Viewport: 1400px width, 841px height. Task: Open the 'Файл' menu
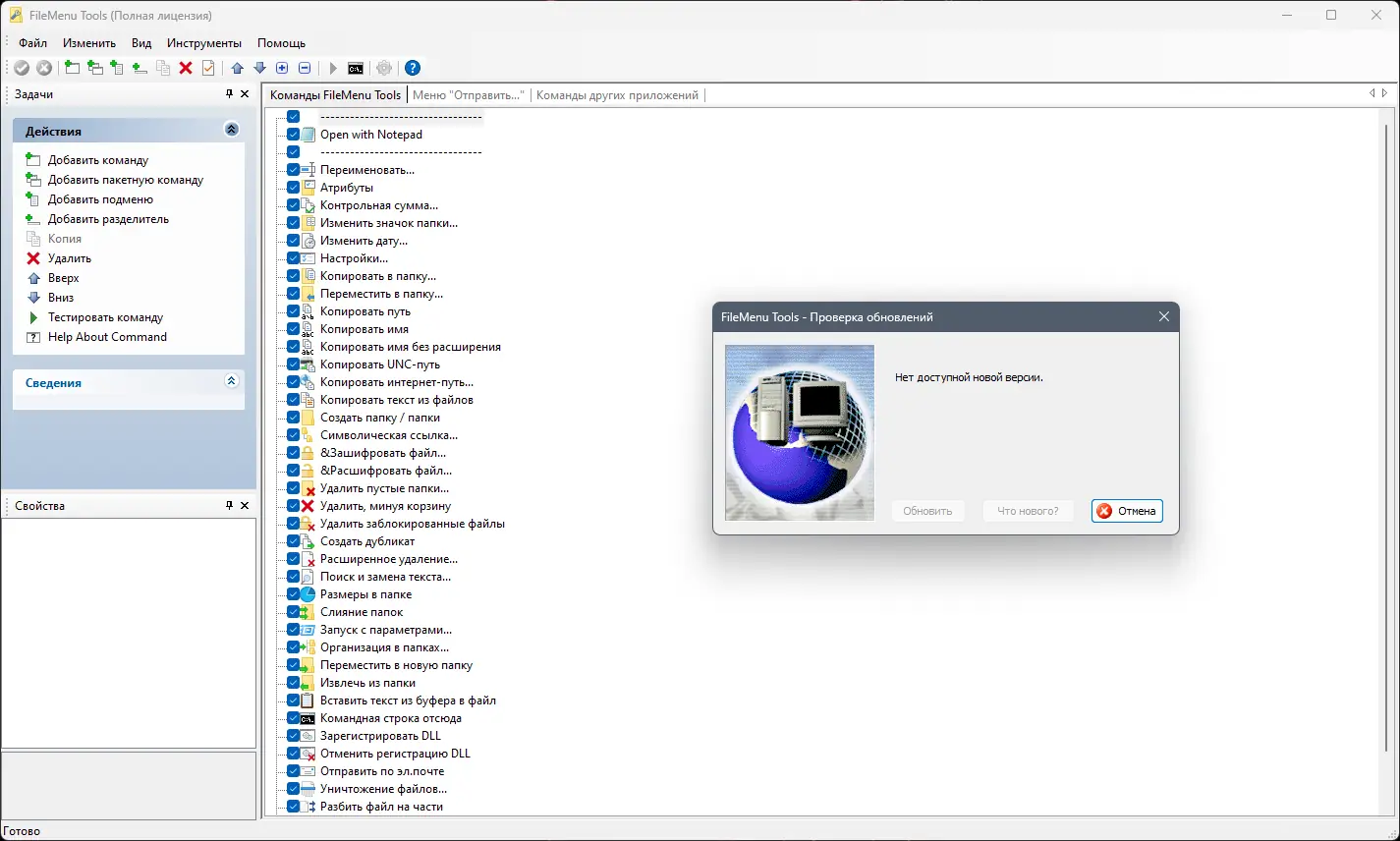coord(32,43)
